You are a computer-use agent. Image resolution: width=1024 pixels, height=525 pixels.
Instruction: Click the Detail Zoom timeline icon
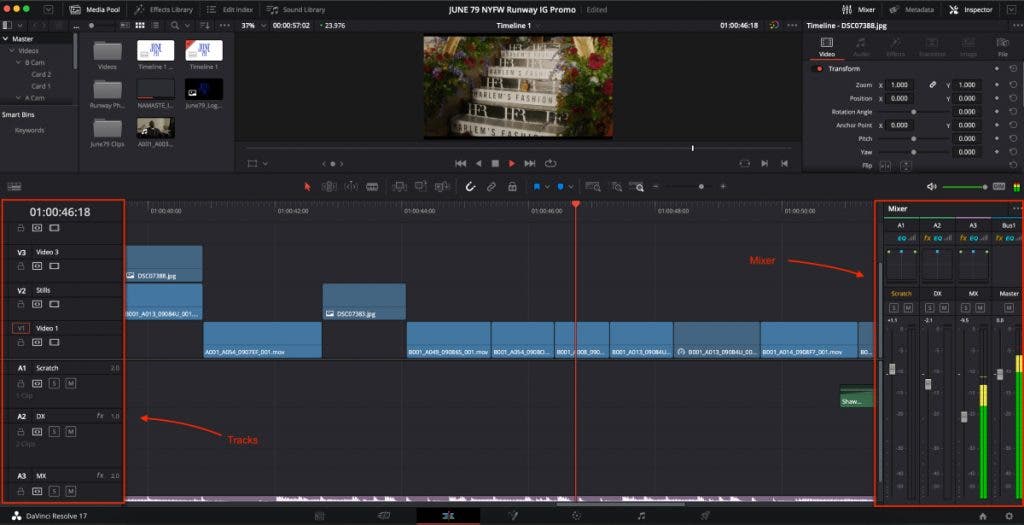pyautogui.click(x=616, y=187)
